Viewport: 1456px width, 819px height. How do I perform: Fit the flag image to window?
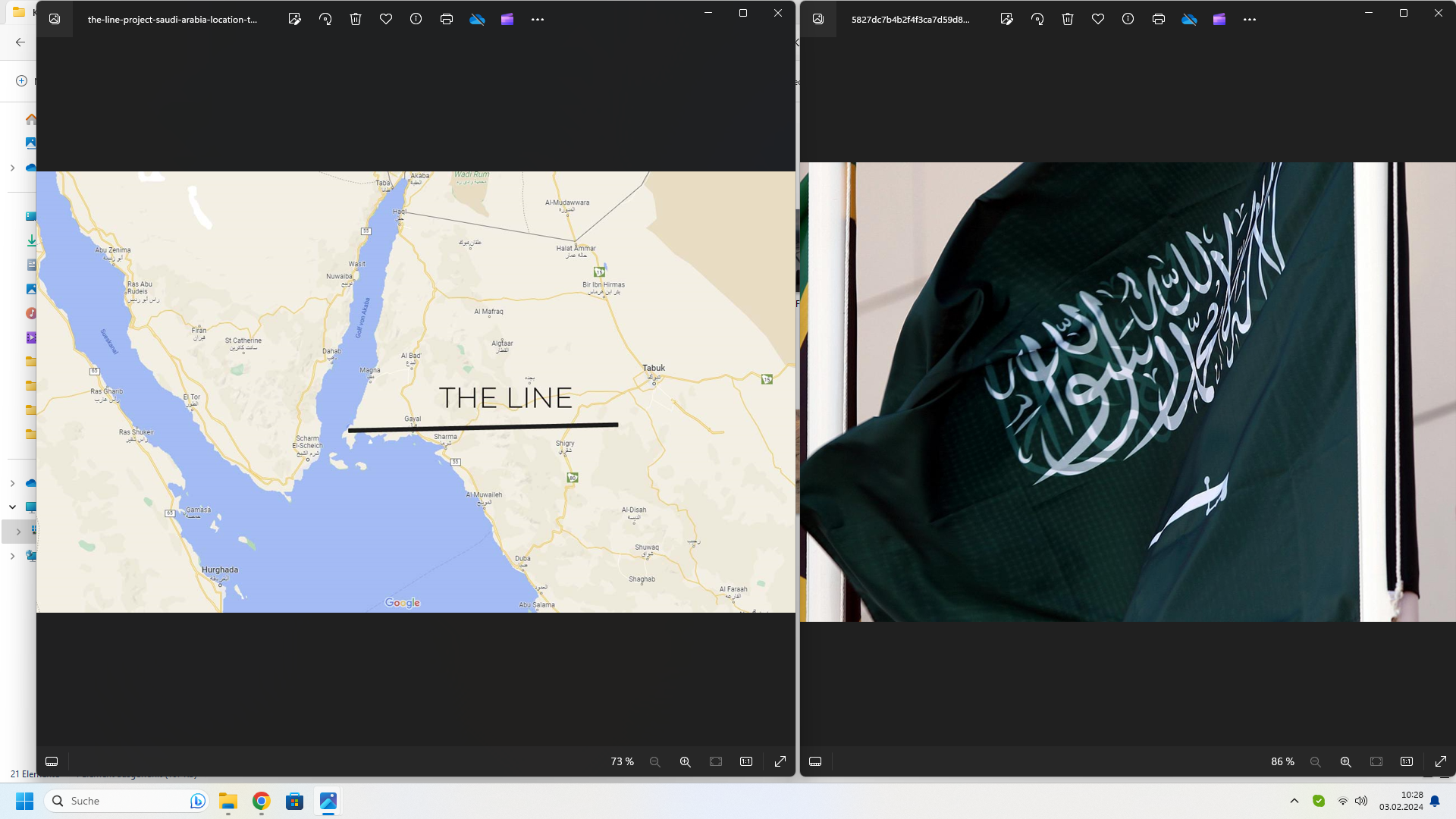coord(1376,761)
